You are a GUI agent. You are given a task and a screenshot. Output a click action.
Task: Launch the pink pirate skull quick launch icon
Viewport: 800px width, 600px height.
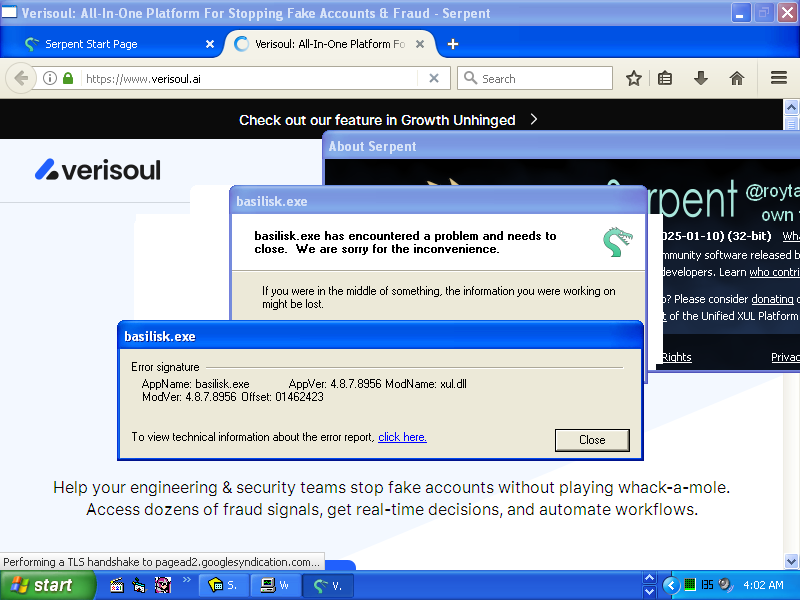click(x=163, y=585)
